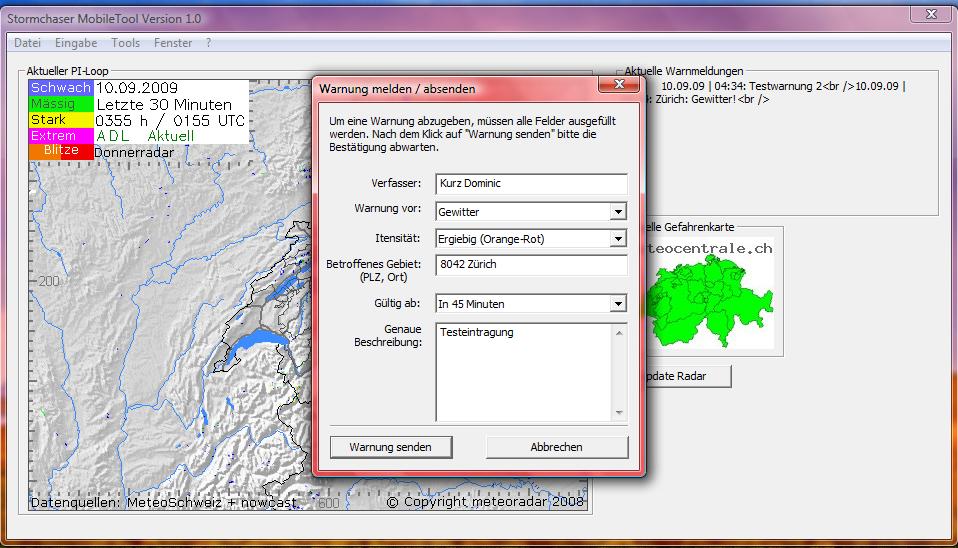Click the Testwarnung 2 message text
This screenshot has width=958, height=548.
point(785,86)
